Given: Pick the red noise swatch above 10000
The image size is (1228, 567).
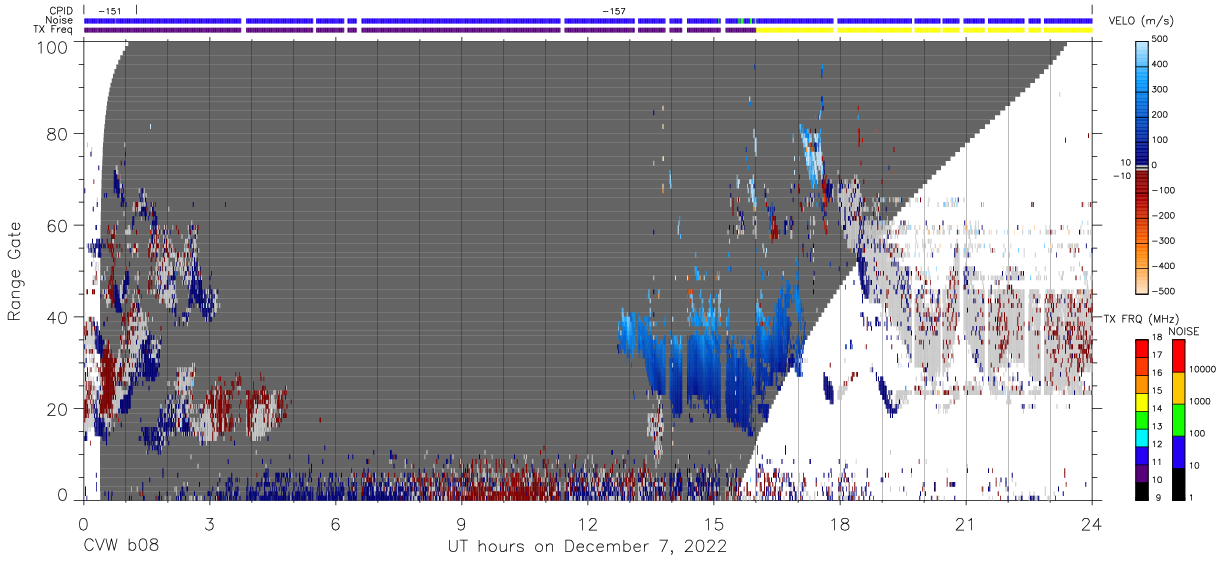Looking at the screenshot, I should pos(1177,356).
